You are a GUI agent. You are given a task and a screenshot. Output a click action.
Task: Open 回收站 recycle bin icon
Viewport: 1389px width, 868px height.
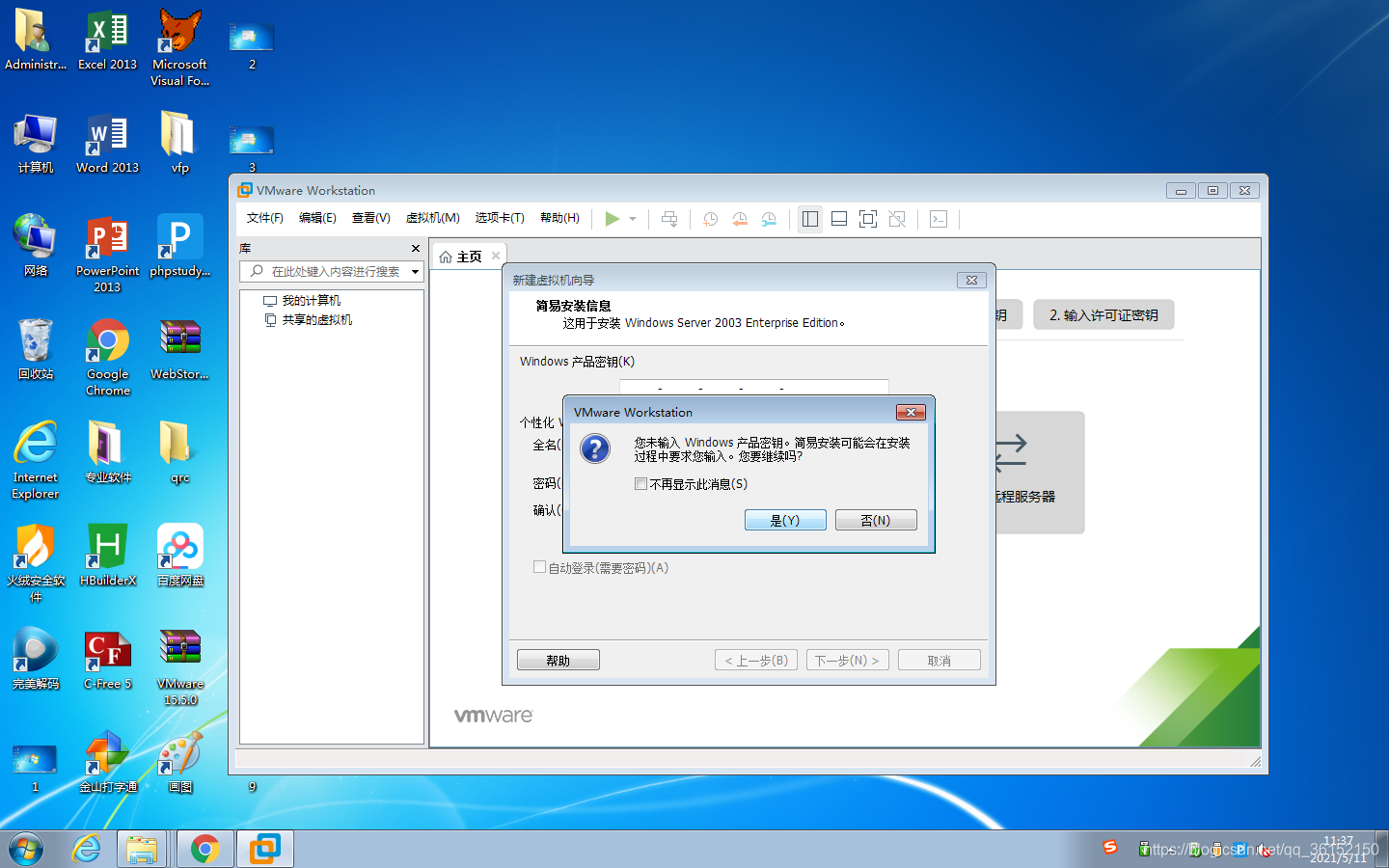tap(36, 350)
